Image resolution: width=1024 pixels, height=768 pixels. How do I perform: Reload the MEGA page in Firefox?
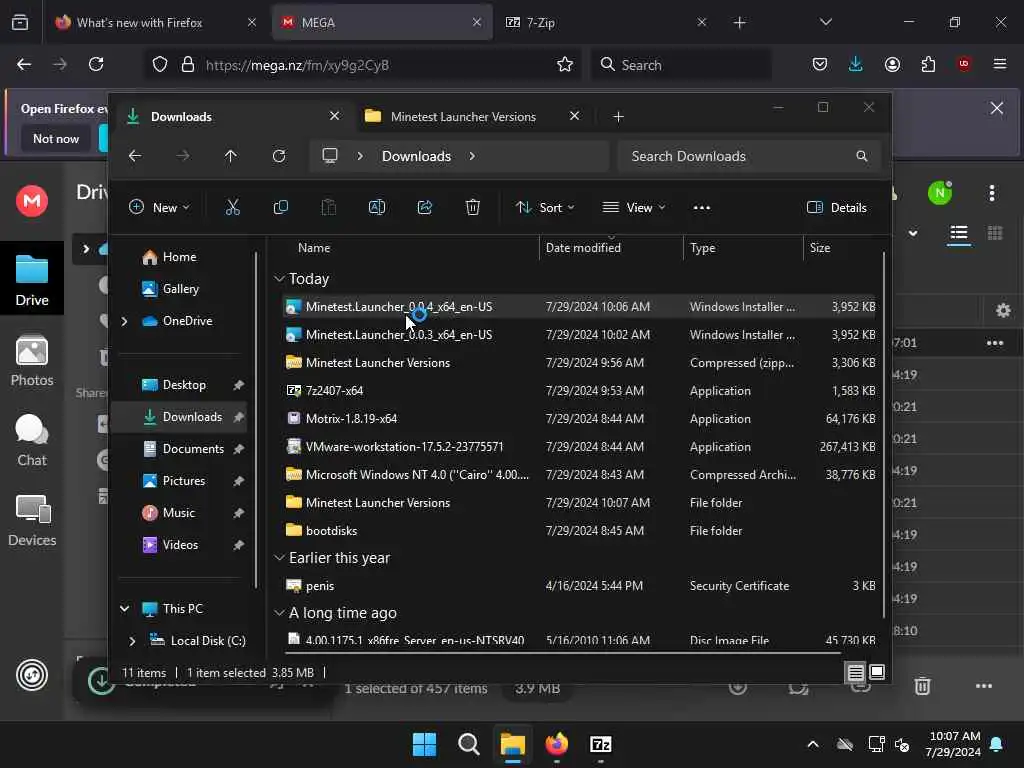[96, 64]
